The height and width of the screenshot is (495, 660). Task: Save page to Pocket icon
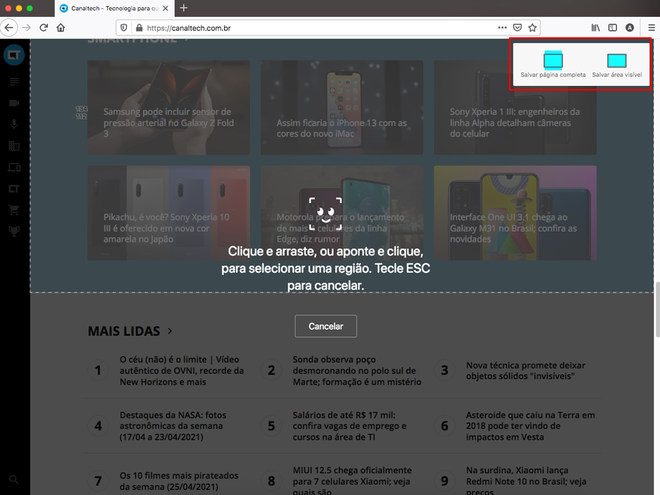coord(517,28)
